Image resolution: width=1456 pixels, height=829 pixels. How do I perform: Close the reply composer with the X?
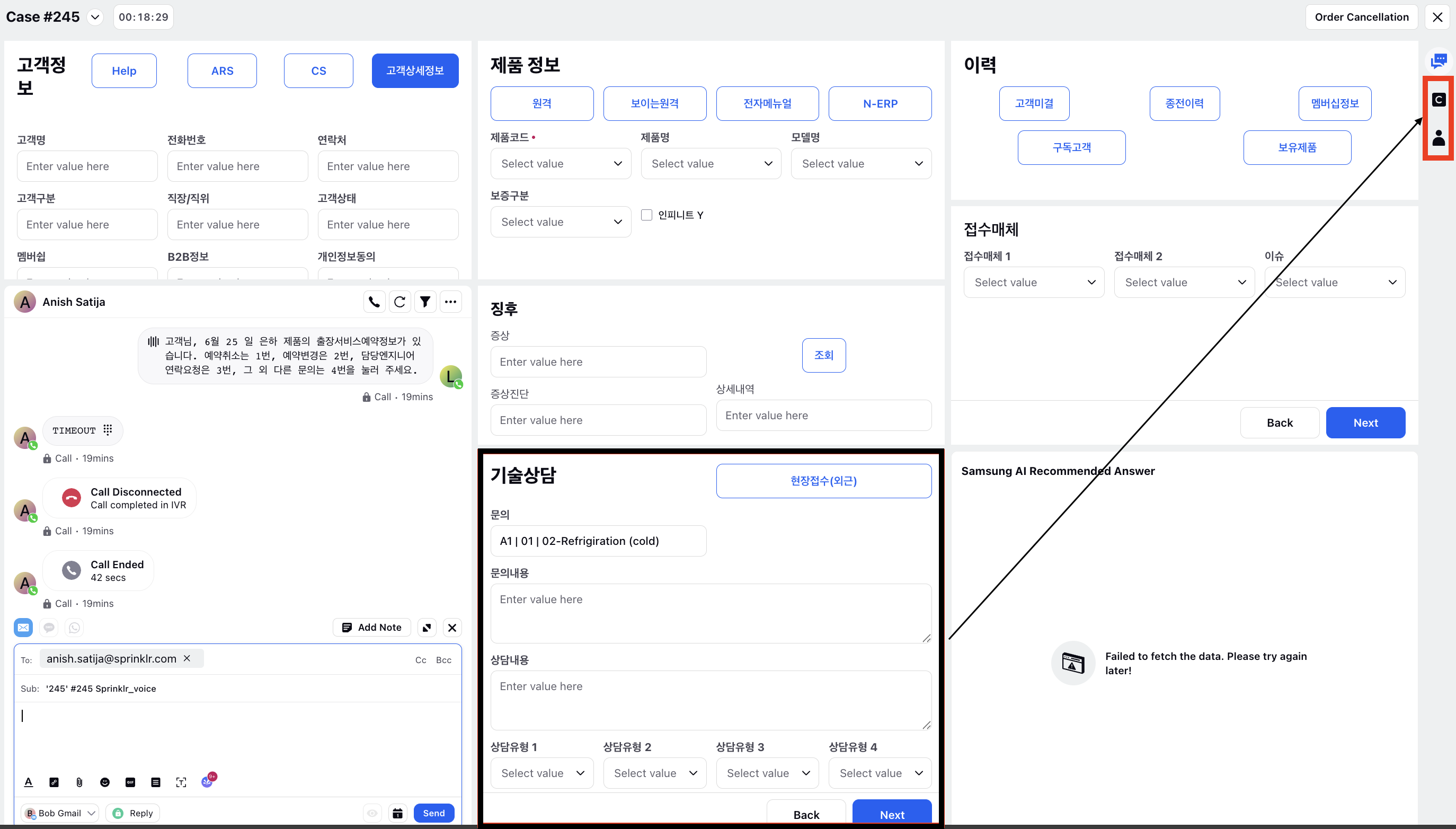452,628
